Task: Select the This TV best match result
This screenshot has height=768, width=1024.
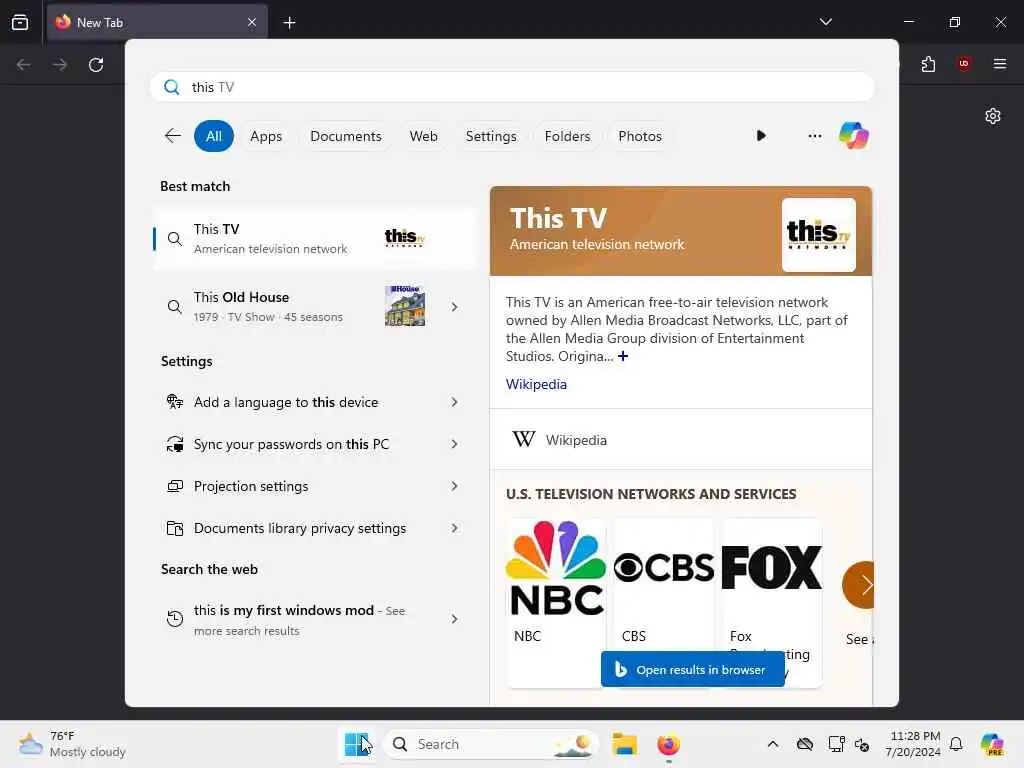Action: coord(316,238)
